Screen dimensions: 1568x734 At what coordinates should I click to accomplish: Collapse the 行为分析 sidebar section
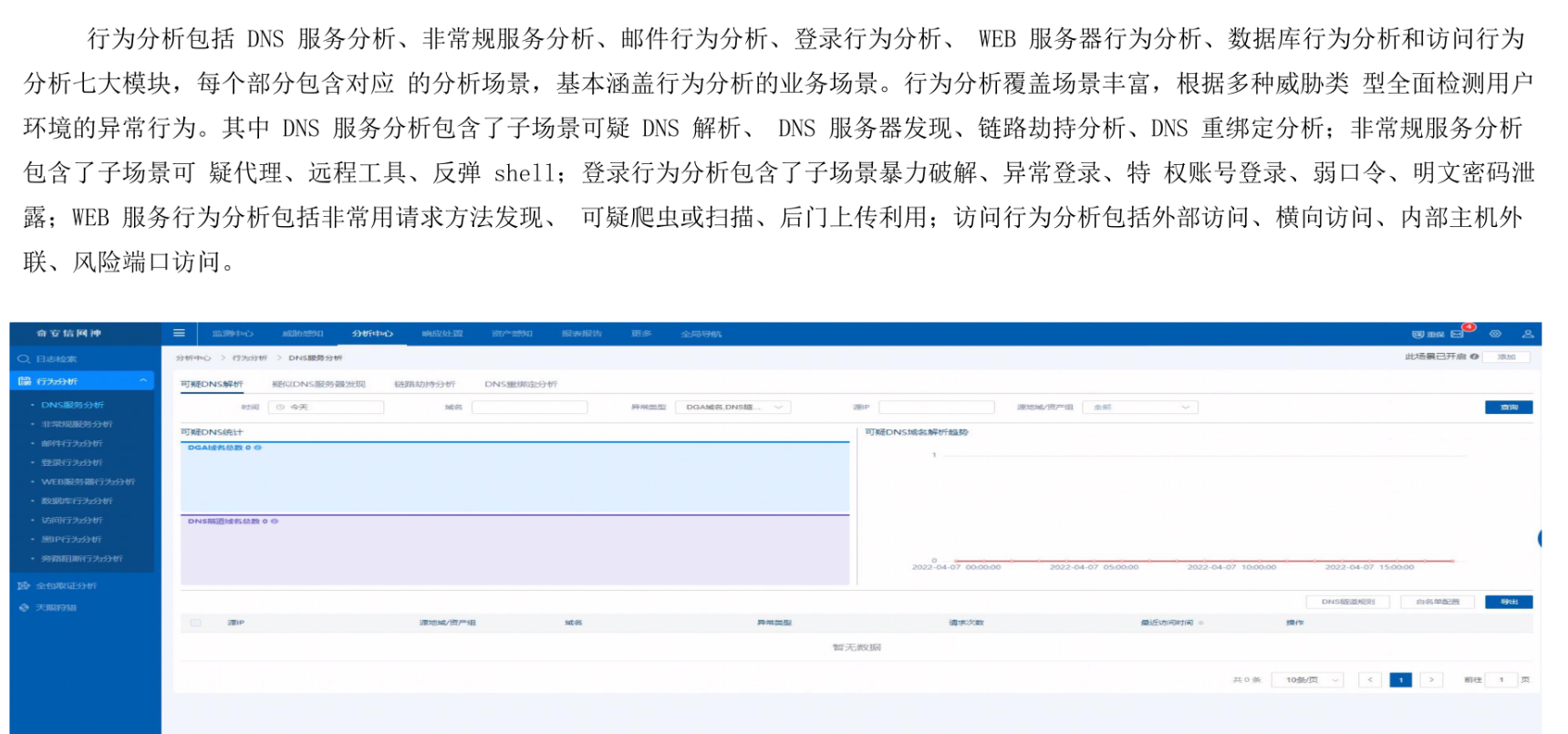tap(142, 381)
